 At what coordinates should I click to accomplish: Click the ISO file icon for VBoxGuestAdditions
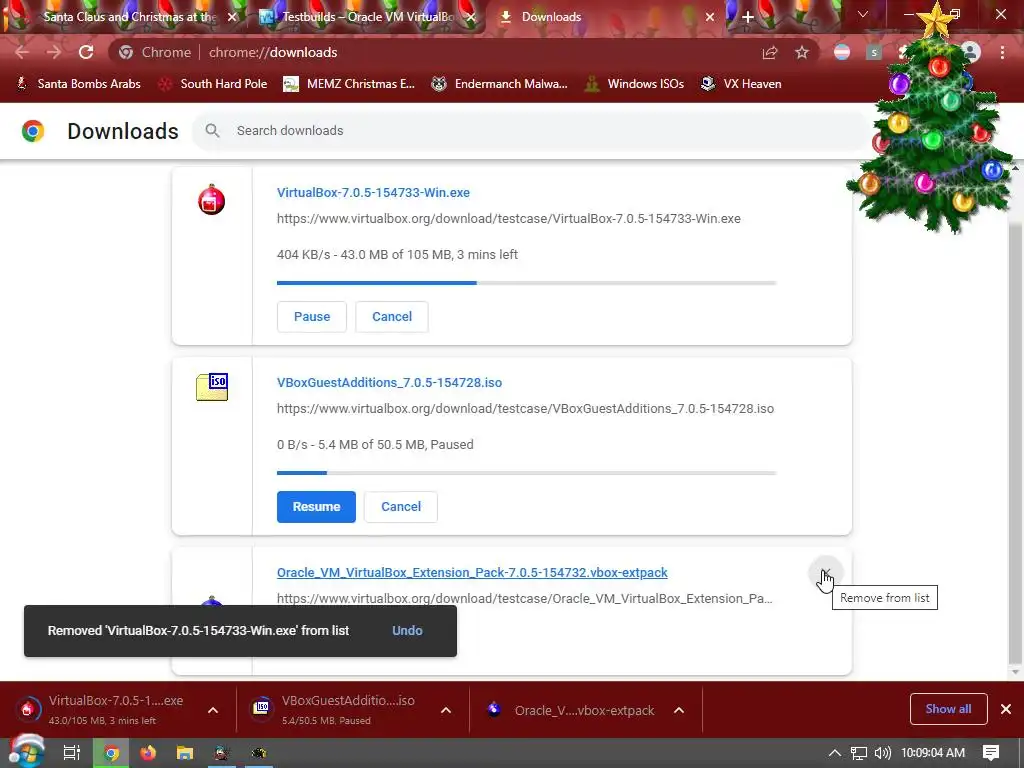(212, 387)
